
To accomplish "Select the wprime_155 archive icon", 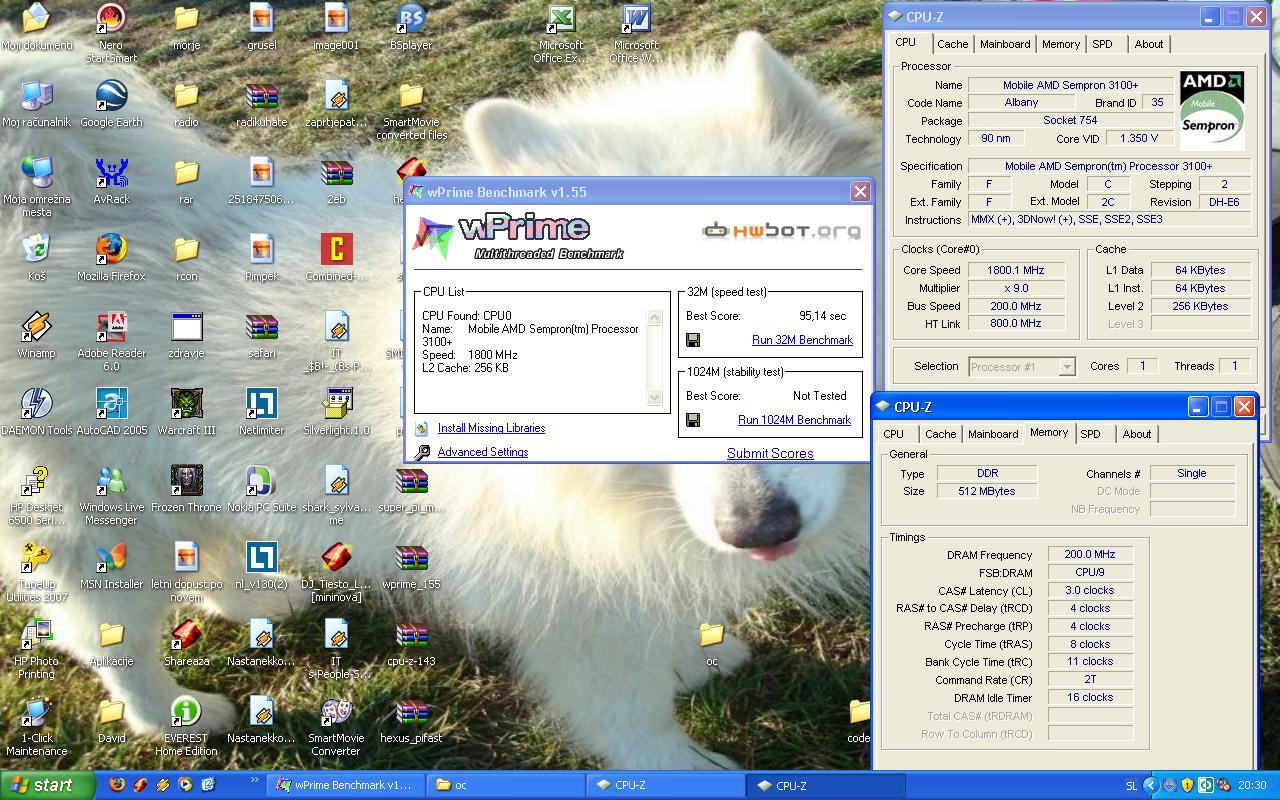I will 411,557.
